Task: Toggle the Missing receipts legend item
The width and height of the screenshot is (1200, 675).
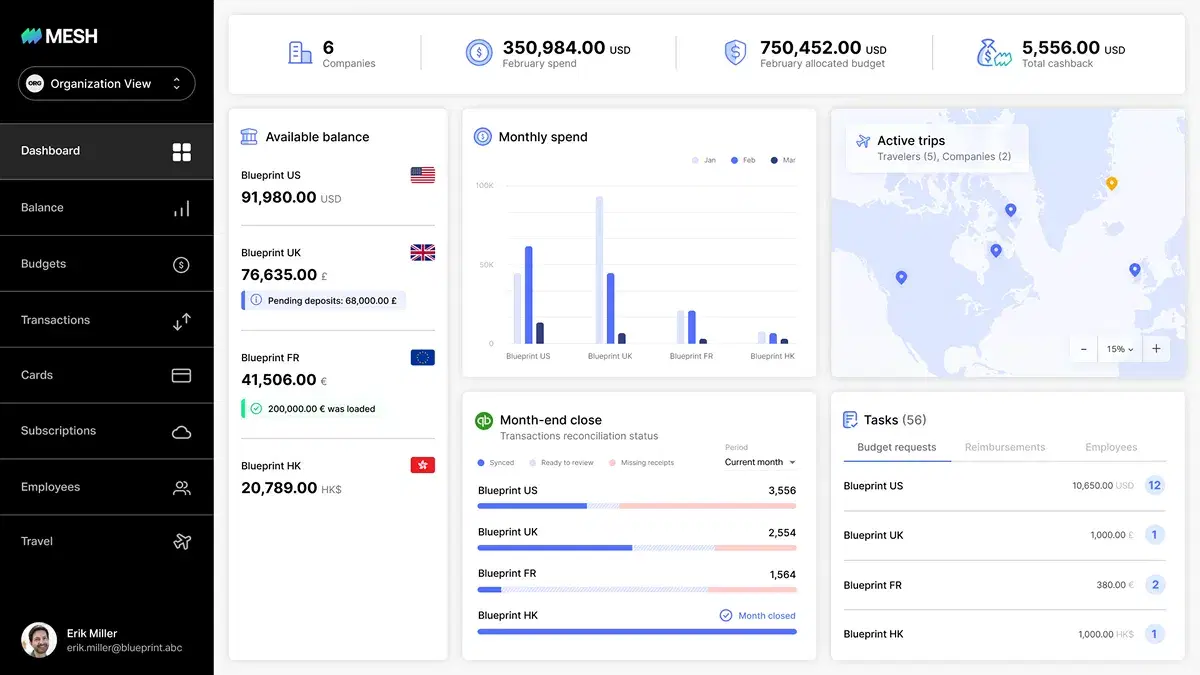Action: (642, 463)
